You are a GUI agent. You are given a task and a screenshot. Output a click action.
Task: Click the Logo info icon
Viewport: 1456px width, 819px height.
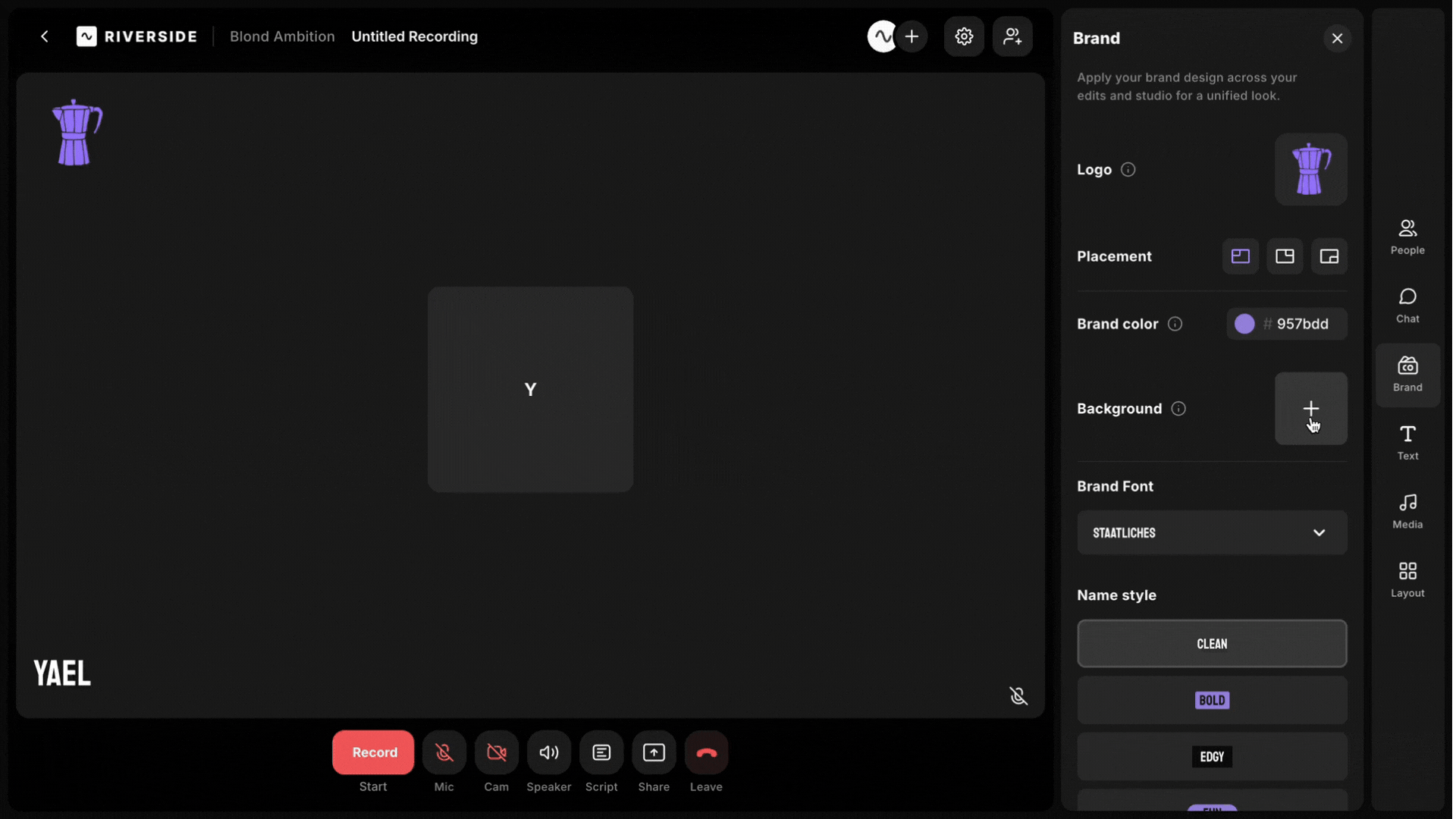pyautogui.click(x=1128, y=170)
